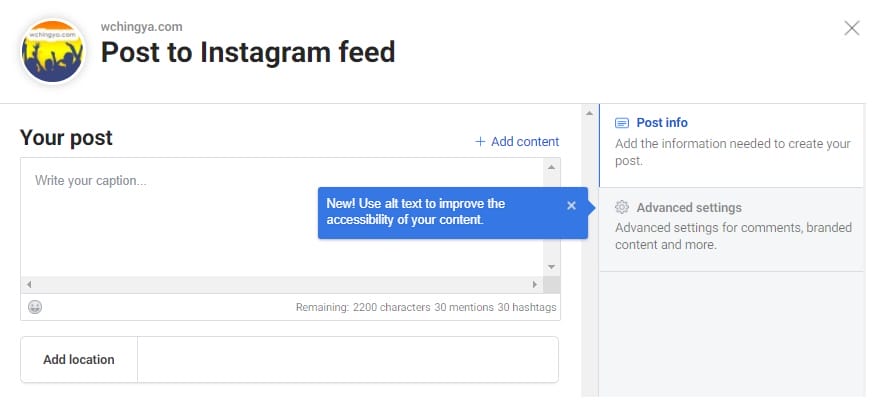The height and width of the screenshot is (416, 878).
Task: Click the Advanced settings gear icon
Action: point(622,207)
